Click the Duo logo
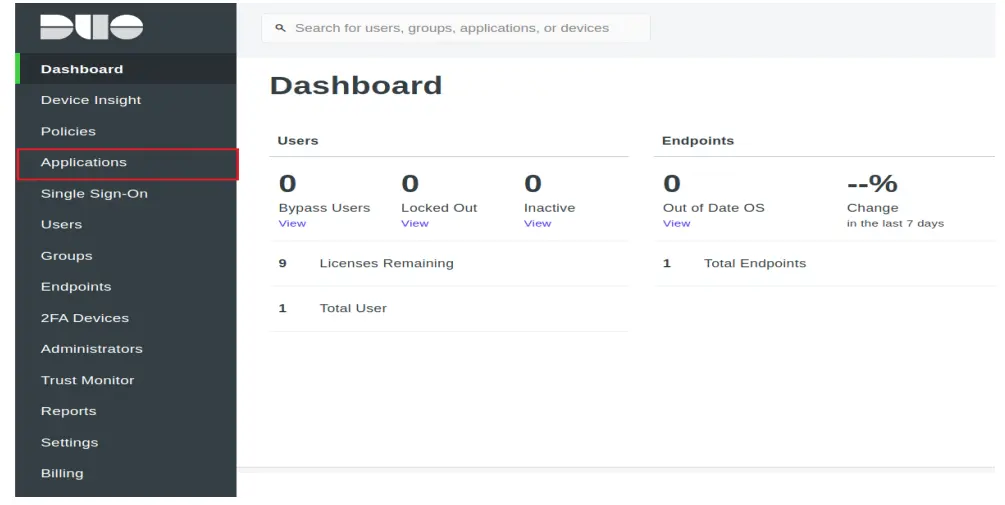 pos(91,27)
